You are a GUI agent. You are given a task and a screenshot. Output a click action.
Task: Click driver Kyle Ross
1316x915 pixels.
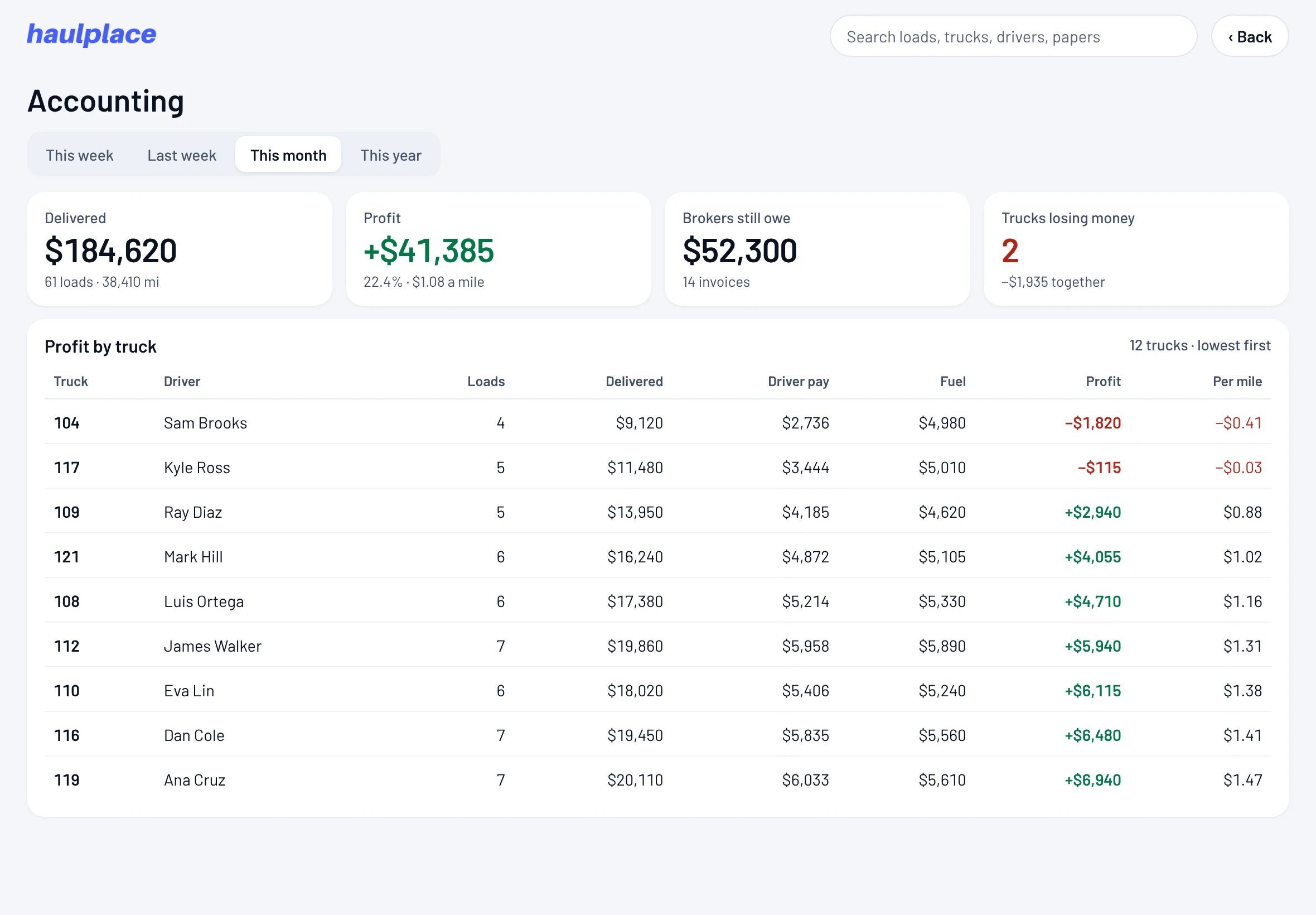pyautogui.click(x=197, y=468)
